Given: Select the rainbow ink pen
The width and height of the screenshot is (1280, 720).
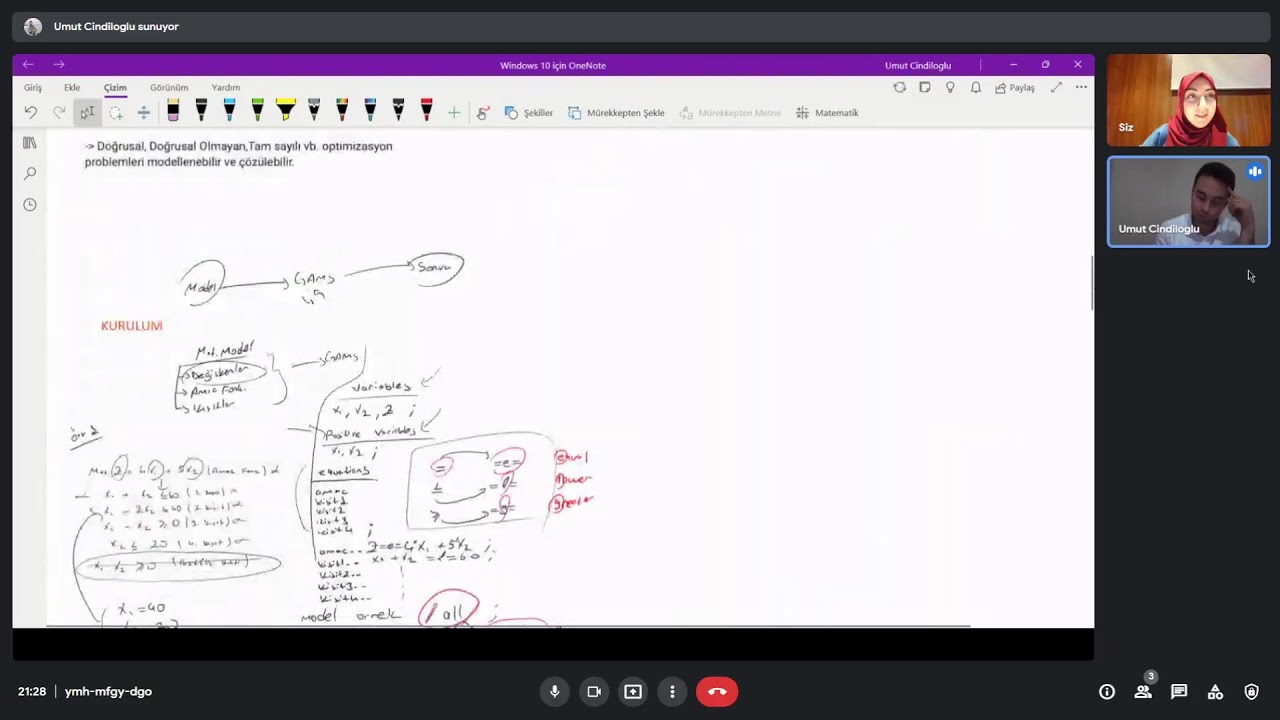Looking at the screenshot, I should coord(342,111).
